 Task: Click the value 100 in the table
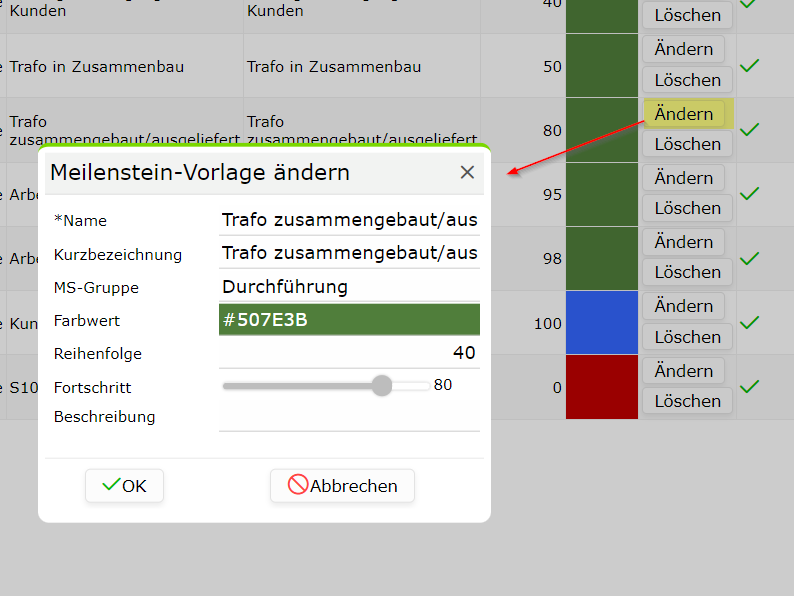(548, 324)
